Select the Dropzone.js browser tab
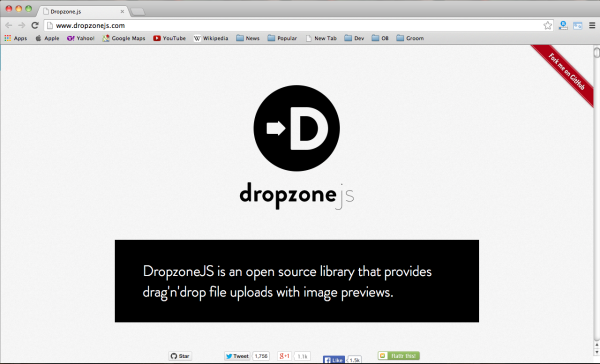 [x=82, y=11]
